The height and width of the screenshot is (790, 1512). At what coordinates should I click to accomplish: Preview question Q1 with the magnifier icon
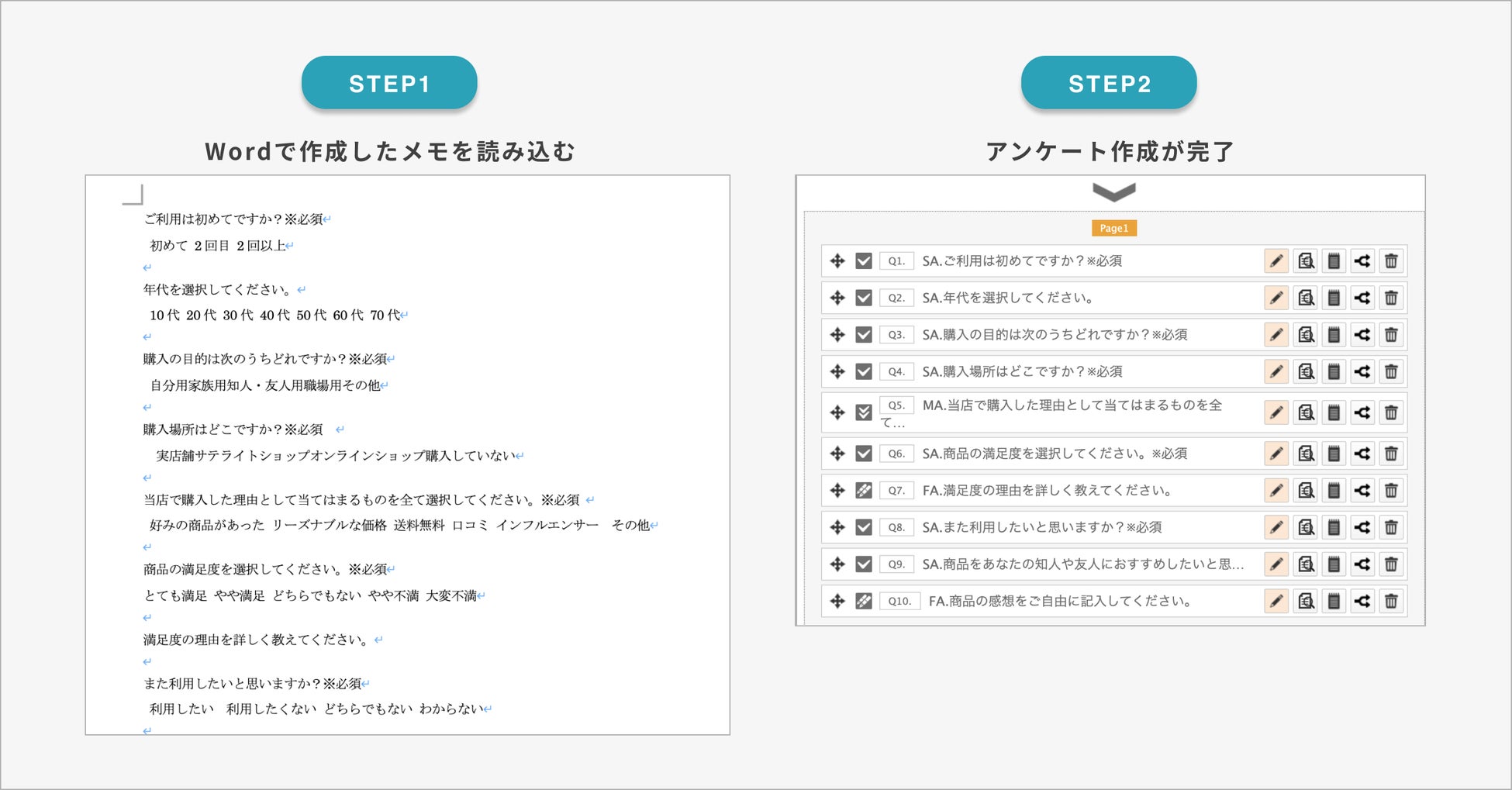[1306, 261]
